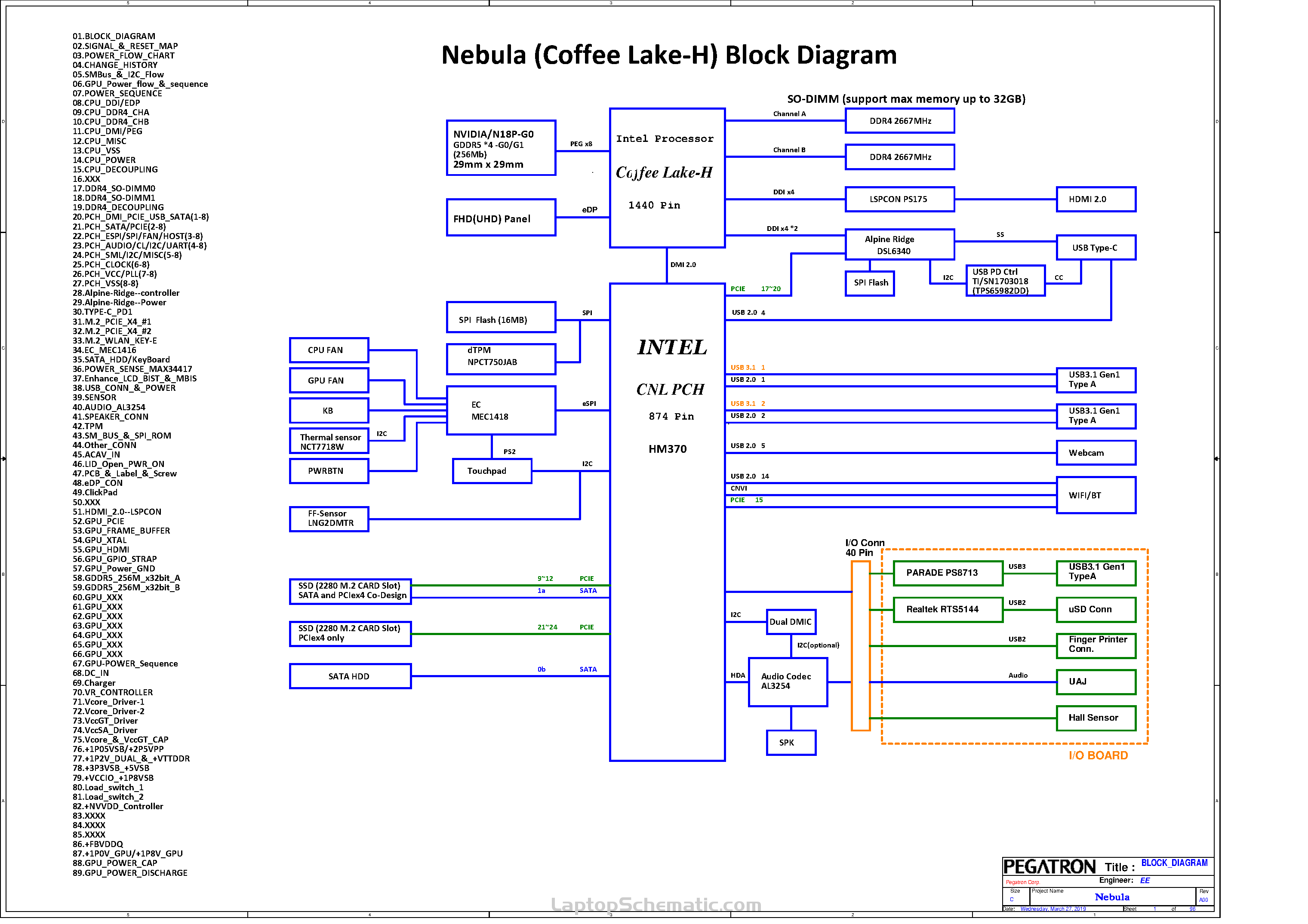1308x924 pixels.
Task: Click the SO-DIMM max memory note
Action: pyautogui.click(x=906, y=100)
